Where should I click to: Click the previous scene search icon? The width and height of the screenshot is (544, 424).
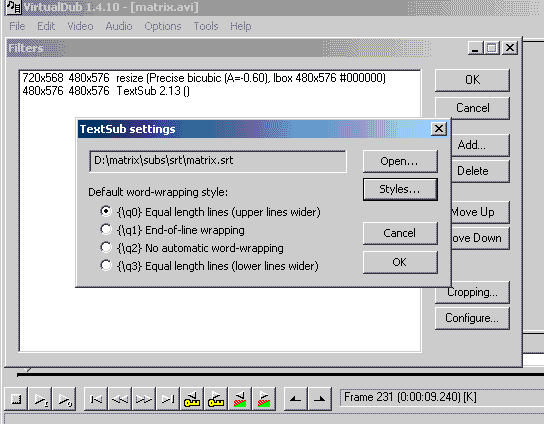(x=240, y=399)
